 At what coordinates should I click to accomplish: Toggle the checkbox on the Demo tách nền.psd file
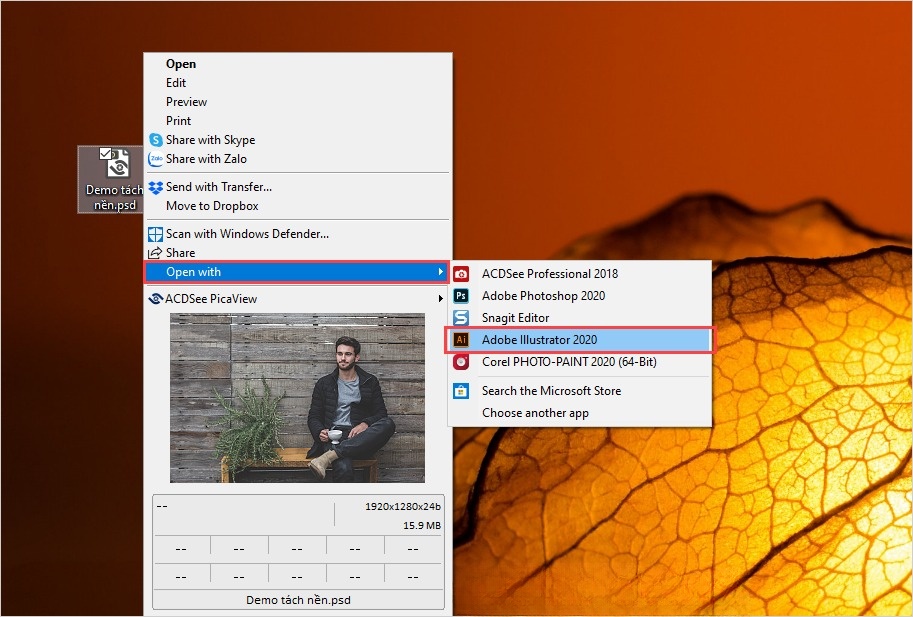click(x=105, y=153)
